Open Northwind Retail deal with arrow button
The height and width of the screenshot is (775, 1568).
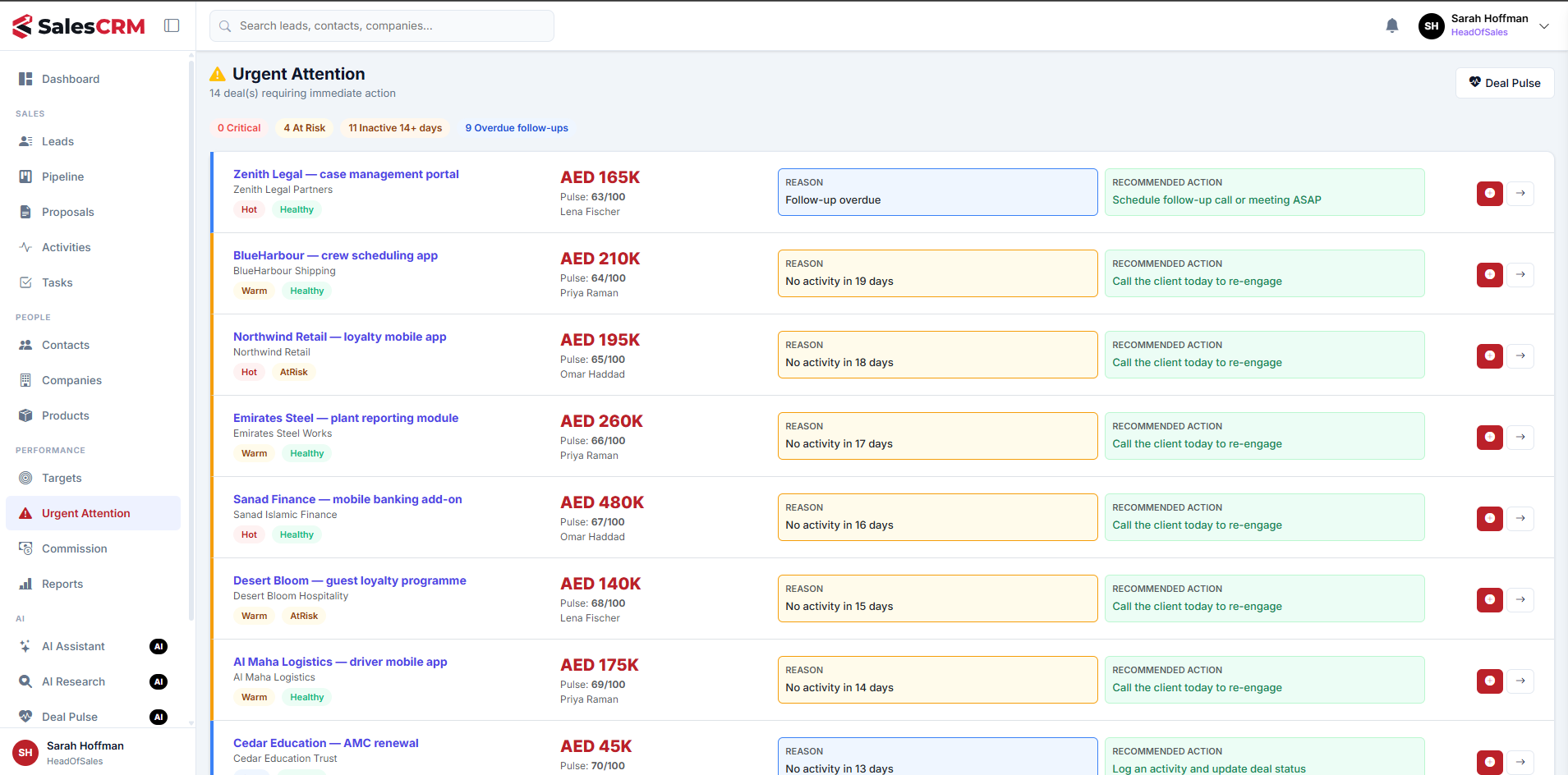[x=1520, y=355]
